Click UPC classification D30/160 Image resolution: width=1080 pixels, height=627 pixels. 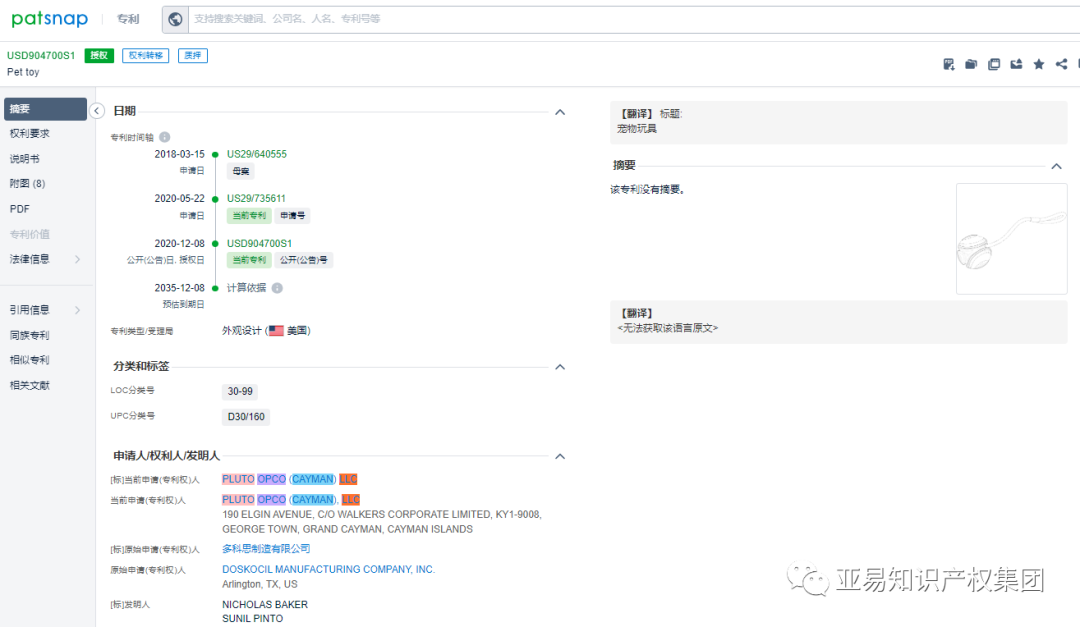pos(246,417)
